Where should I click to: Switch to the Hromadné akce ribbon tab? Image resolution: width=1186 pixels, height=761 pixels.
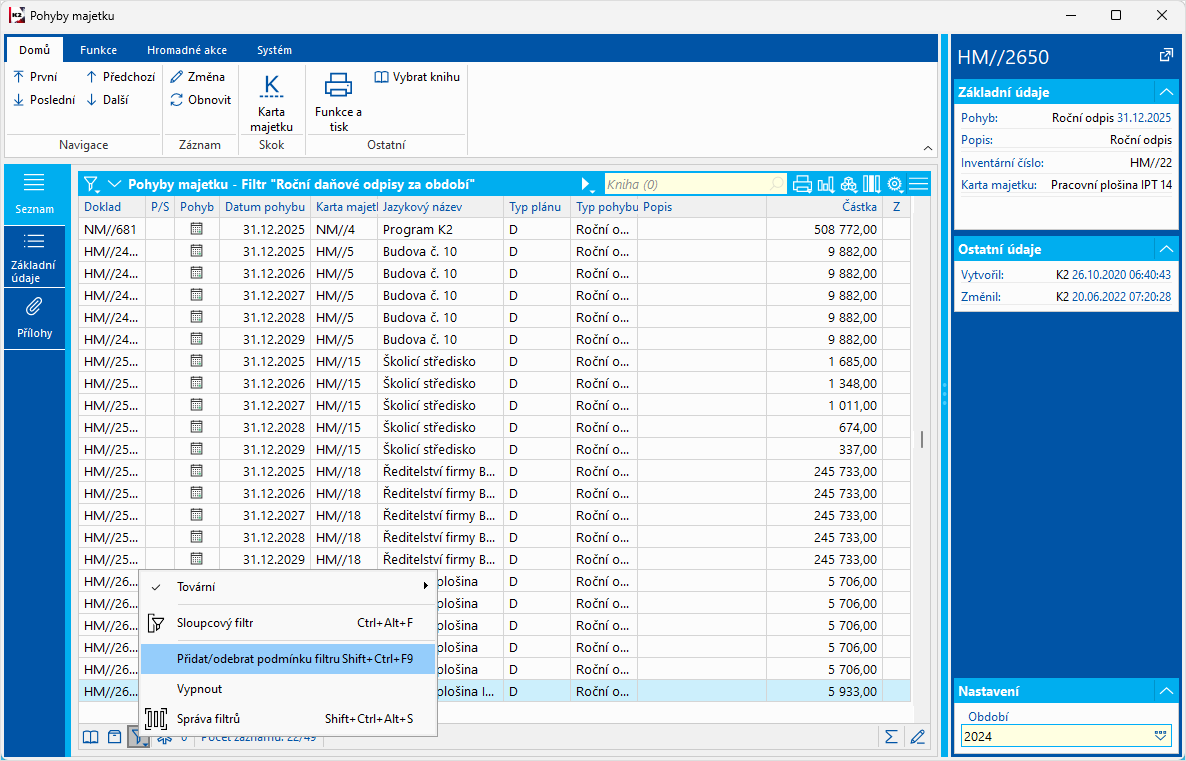[186, 50]
